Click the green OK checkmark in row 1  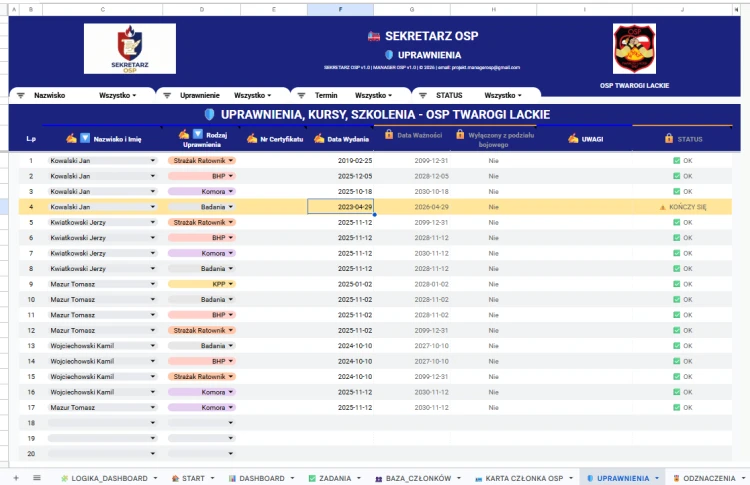[676, 161]
